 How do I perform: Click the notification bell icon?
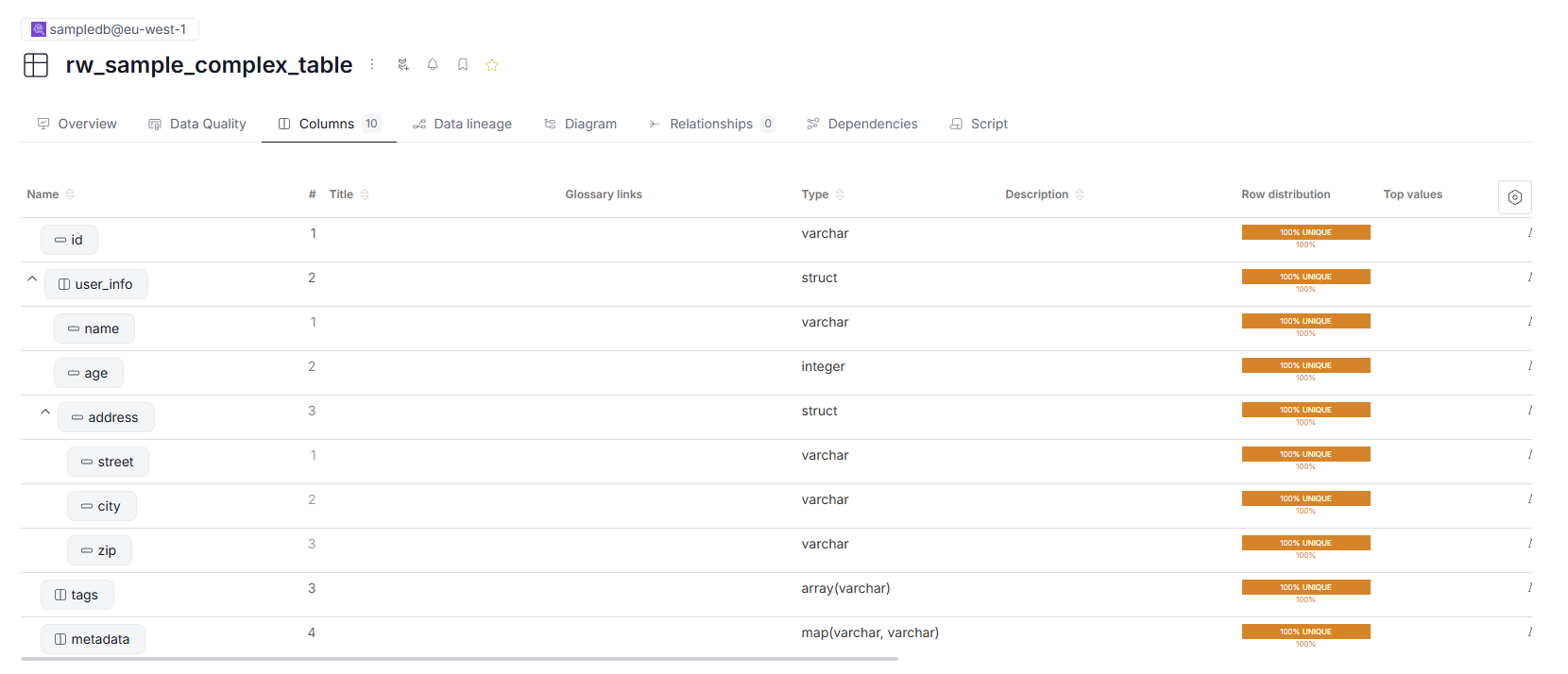433,65
